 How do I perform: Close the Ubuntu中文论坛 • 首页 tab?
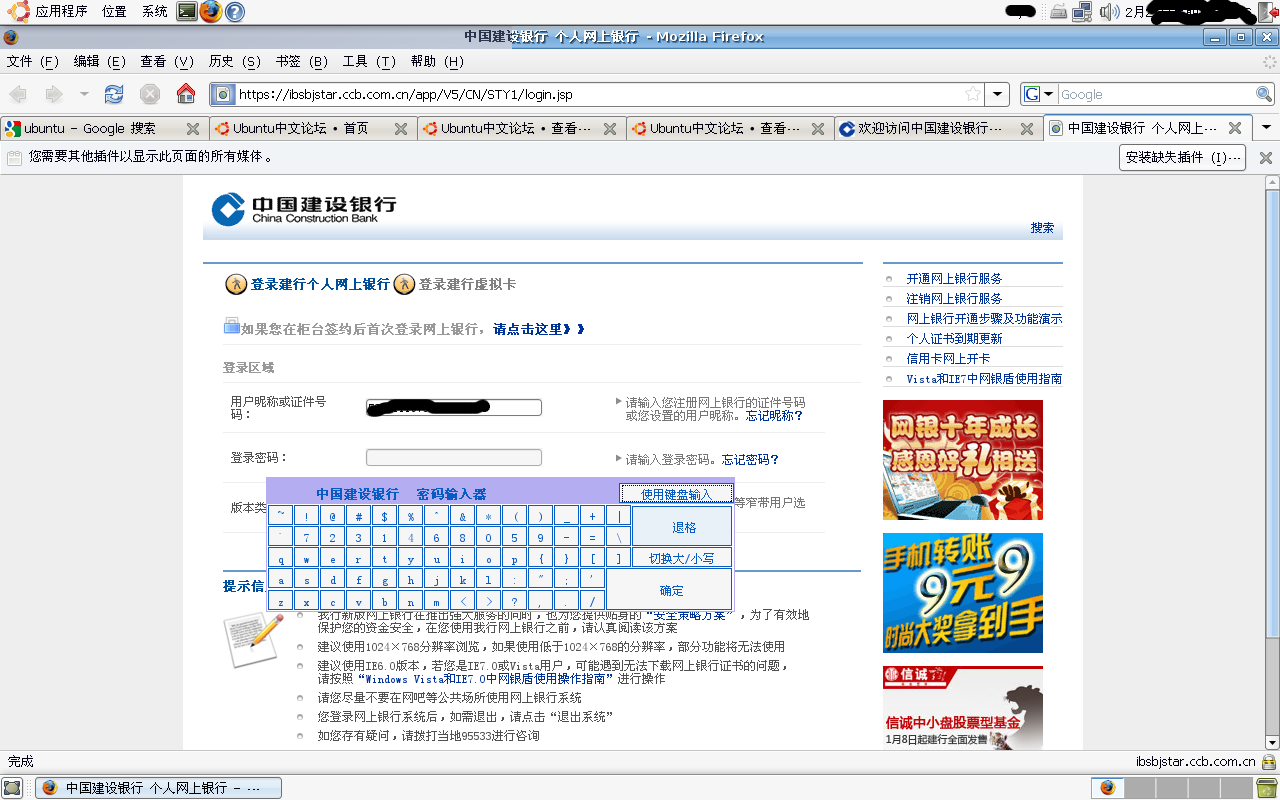400,128
